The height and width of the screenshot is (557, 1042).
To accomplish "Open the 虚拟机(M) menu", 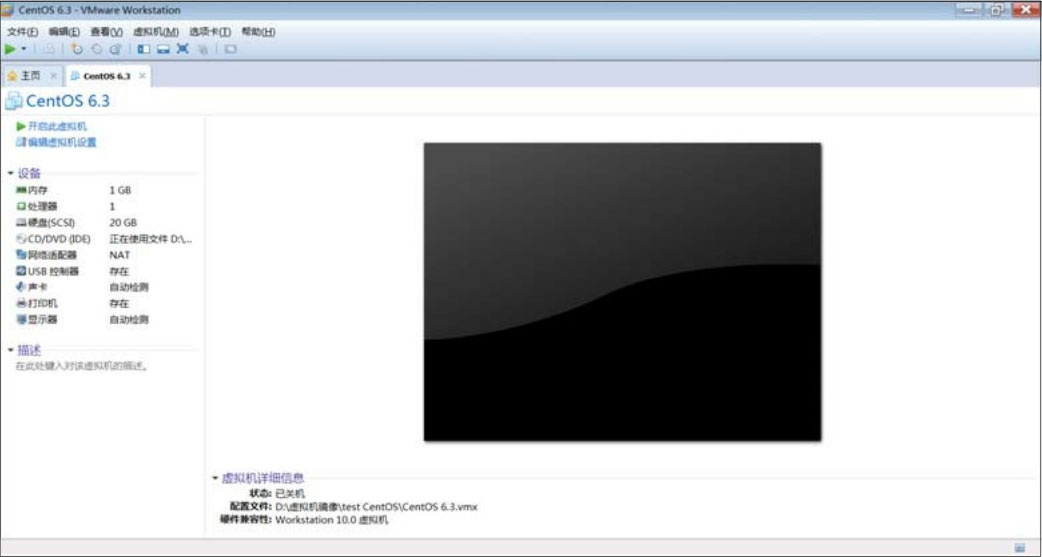I will coord(156,32).
